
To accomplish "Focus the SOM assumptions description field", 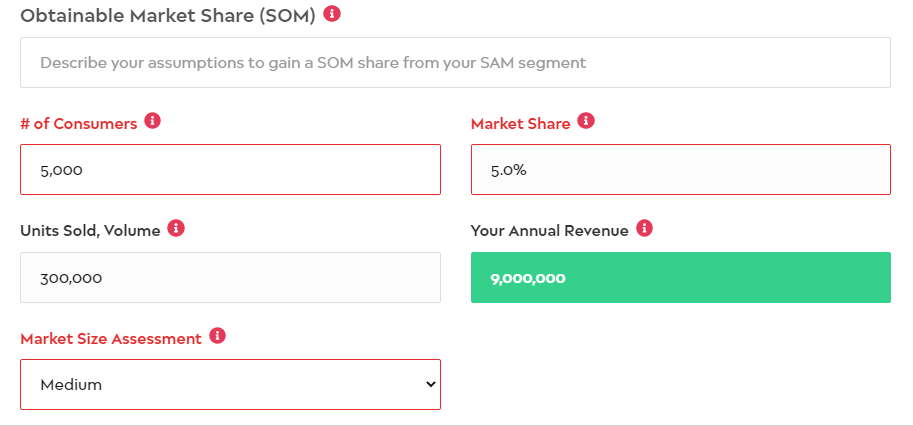I will click(455, 63).
